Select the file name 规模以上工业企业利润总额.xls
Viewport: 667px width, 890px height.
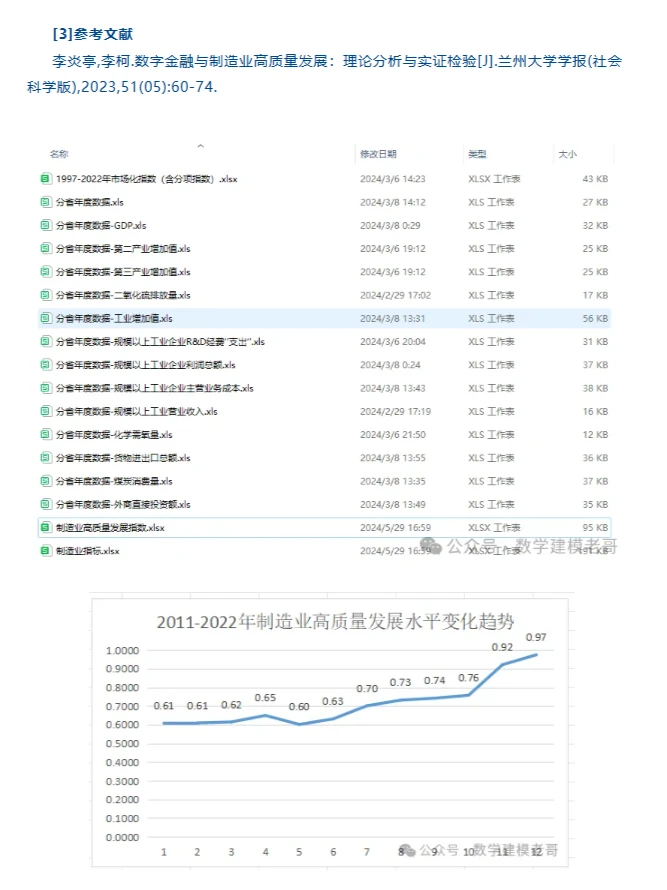145,365
